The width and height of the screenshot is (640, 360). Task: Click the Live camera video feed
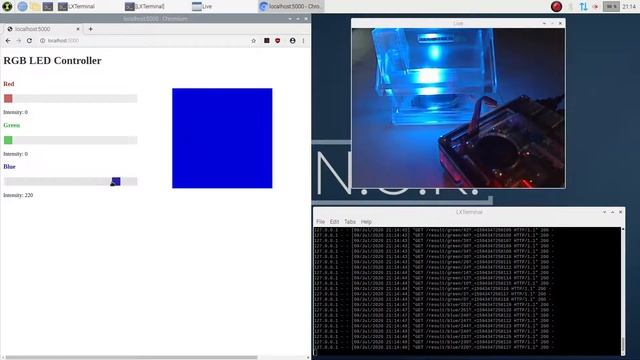tap(458, 108)
